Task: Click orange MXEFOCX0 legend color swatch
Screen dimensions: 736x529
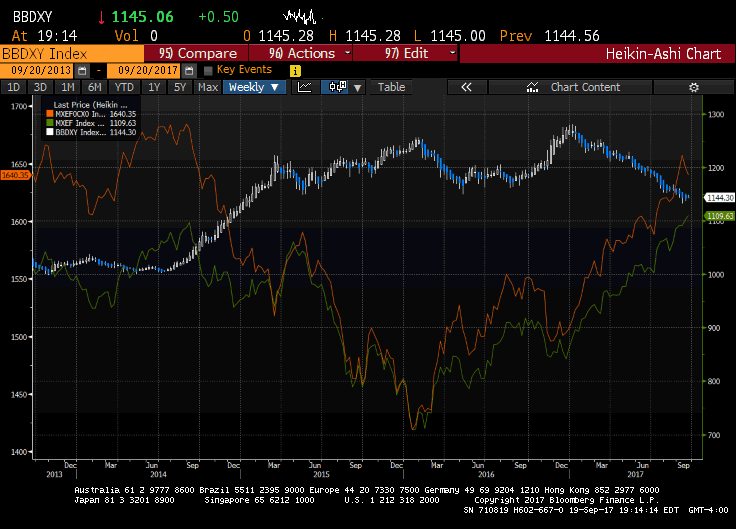Action: tap(50, 114)
